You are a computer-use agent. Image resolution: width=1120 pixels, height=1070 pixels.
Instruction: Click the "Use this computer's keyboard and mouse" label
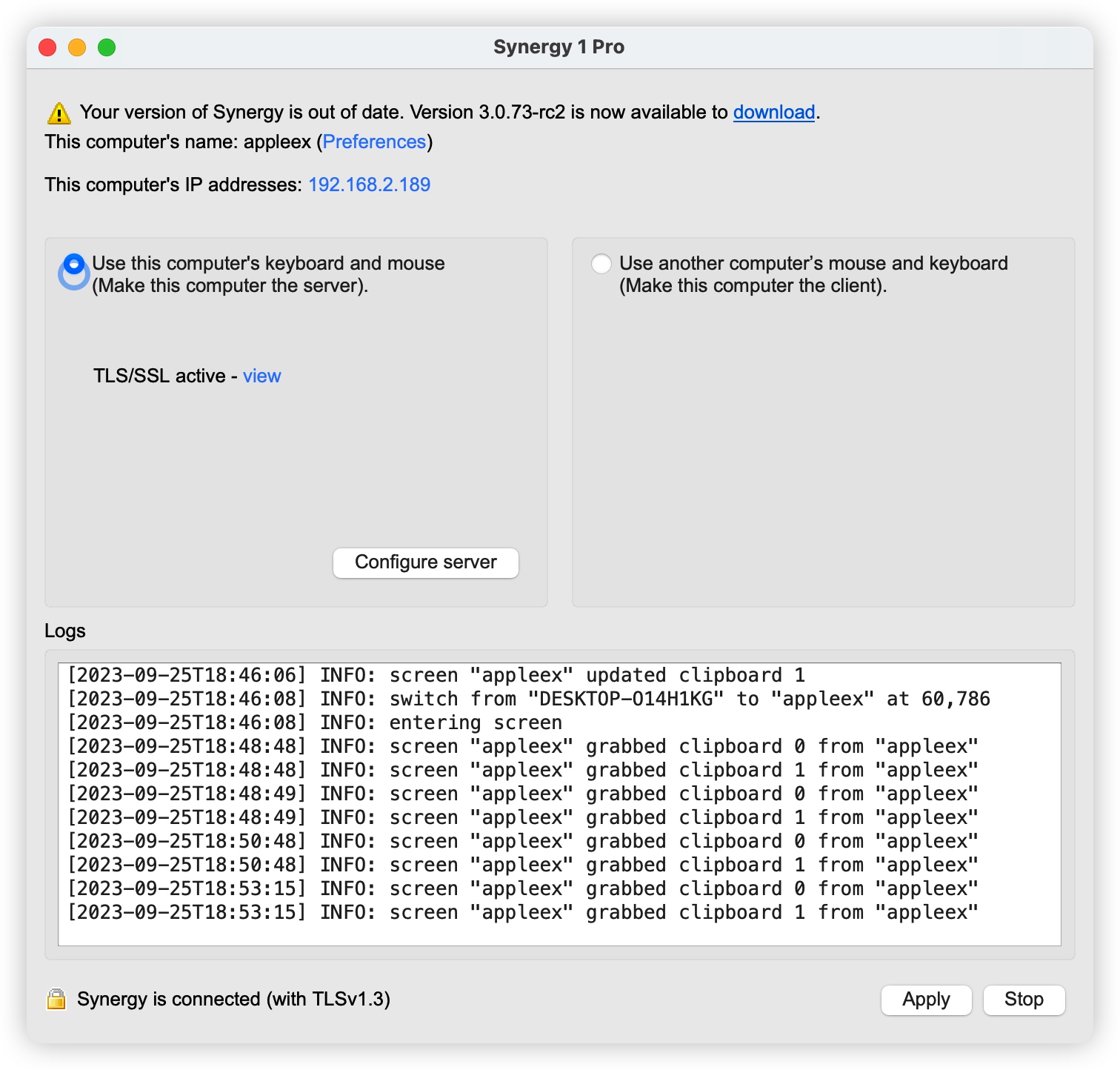(268, 274)
